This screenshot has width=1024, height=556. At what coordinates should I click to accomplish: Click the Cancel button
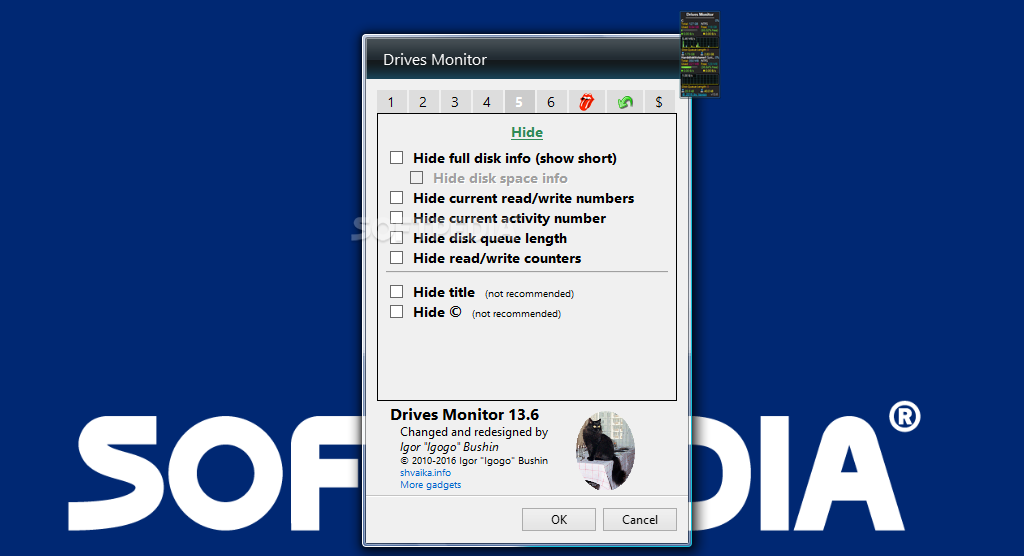(x=640, y=519)
